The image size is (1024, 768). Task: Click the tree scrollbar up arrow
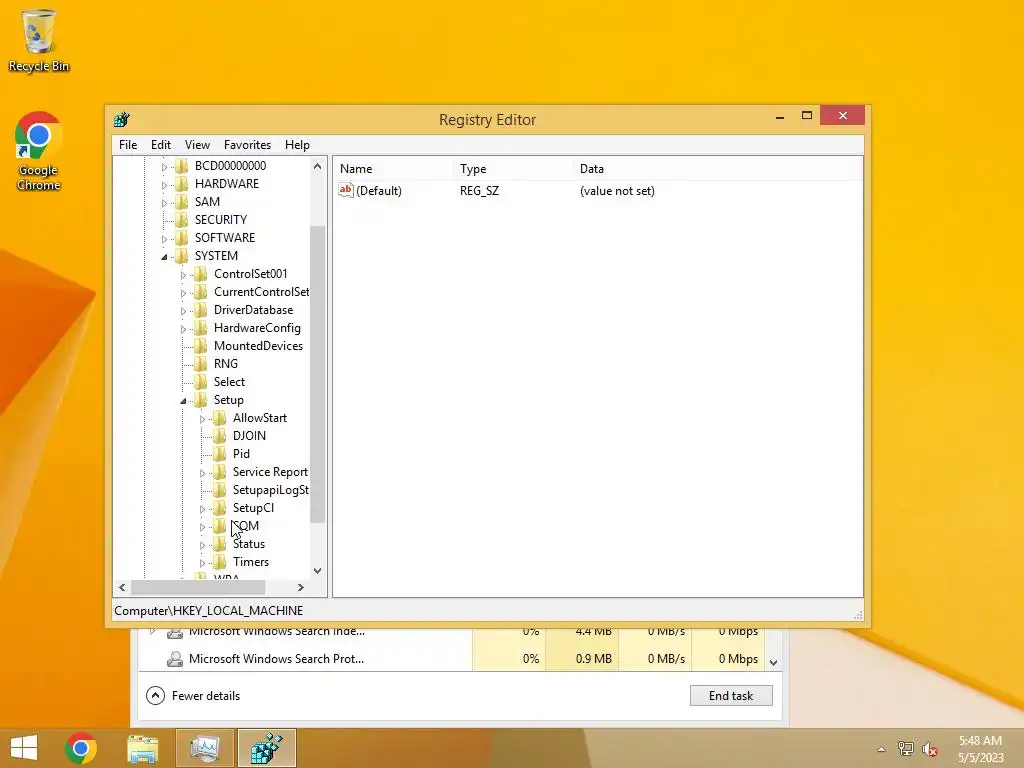pos(317,166)
